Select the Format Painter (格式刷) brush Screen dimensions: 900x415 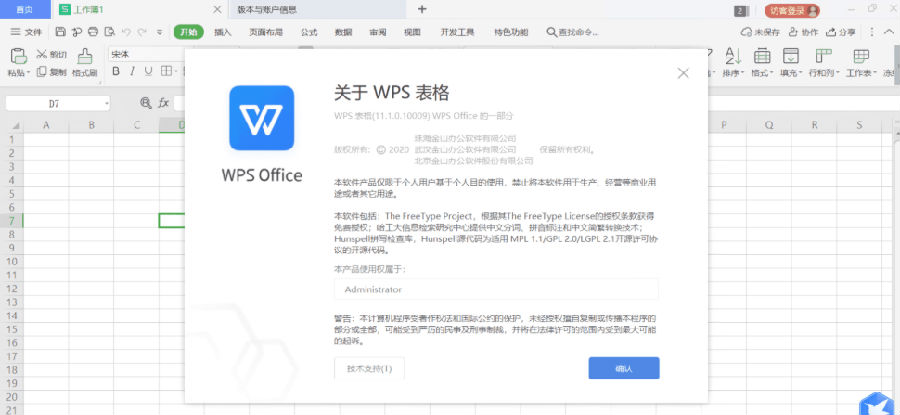coord(85,56)
